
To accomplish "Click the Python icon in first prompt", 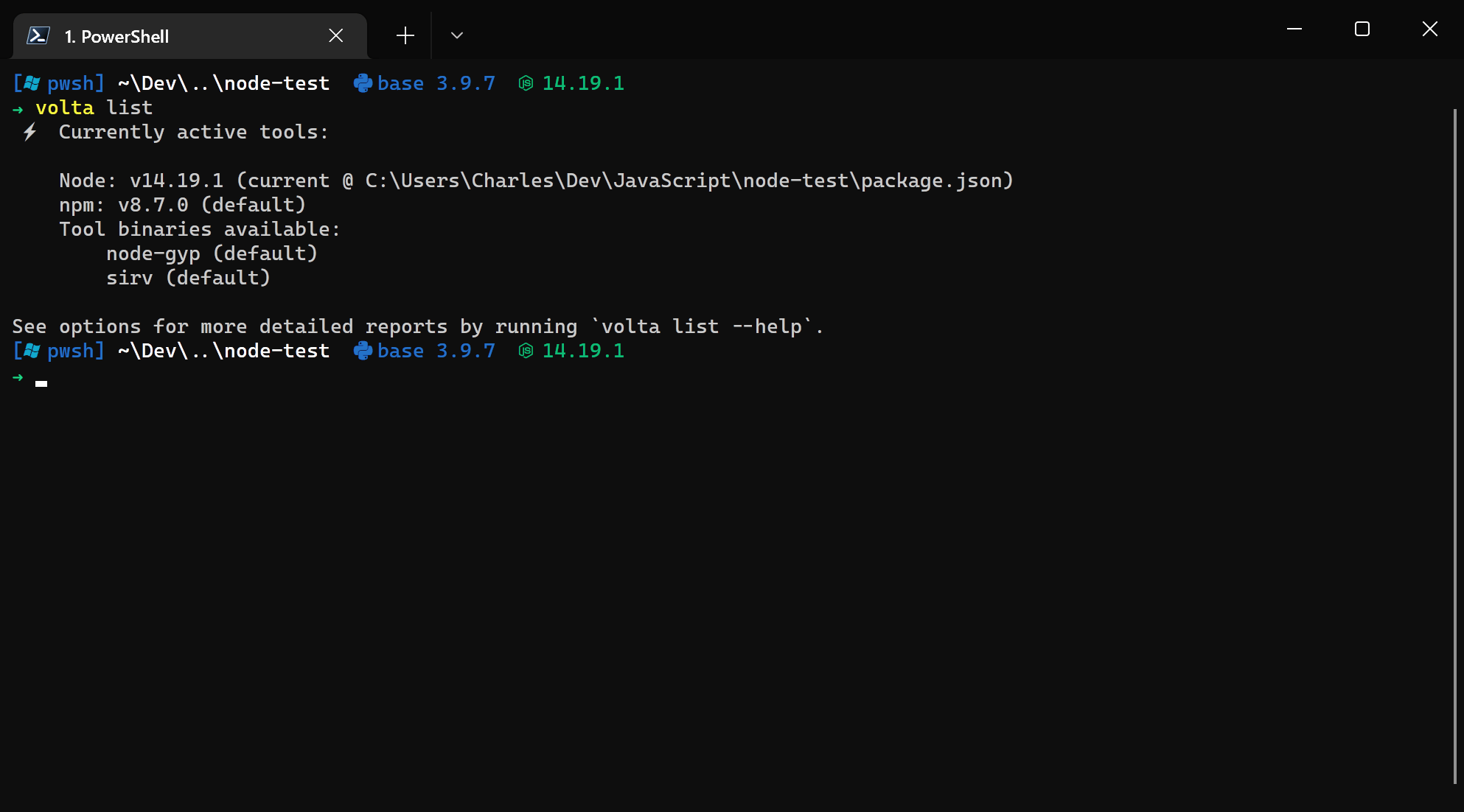I will pos(363,83).
